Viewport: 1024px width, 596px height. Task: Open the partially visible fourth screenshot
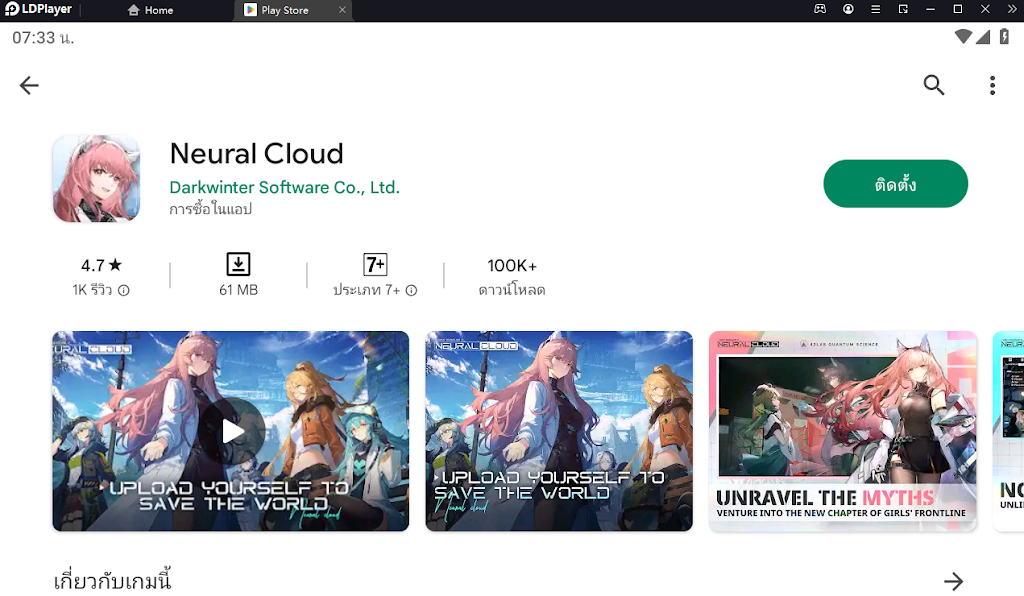click(x=1008, y=431)
